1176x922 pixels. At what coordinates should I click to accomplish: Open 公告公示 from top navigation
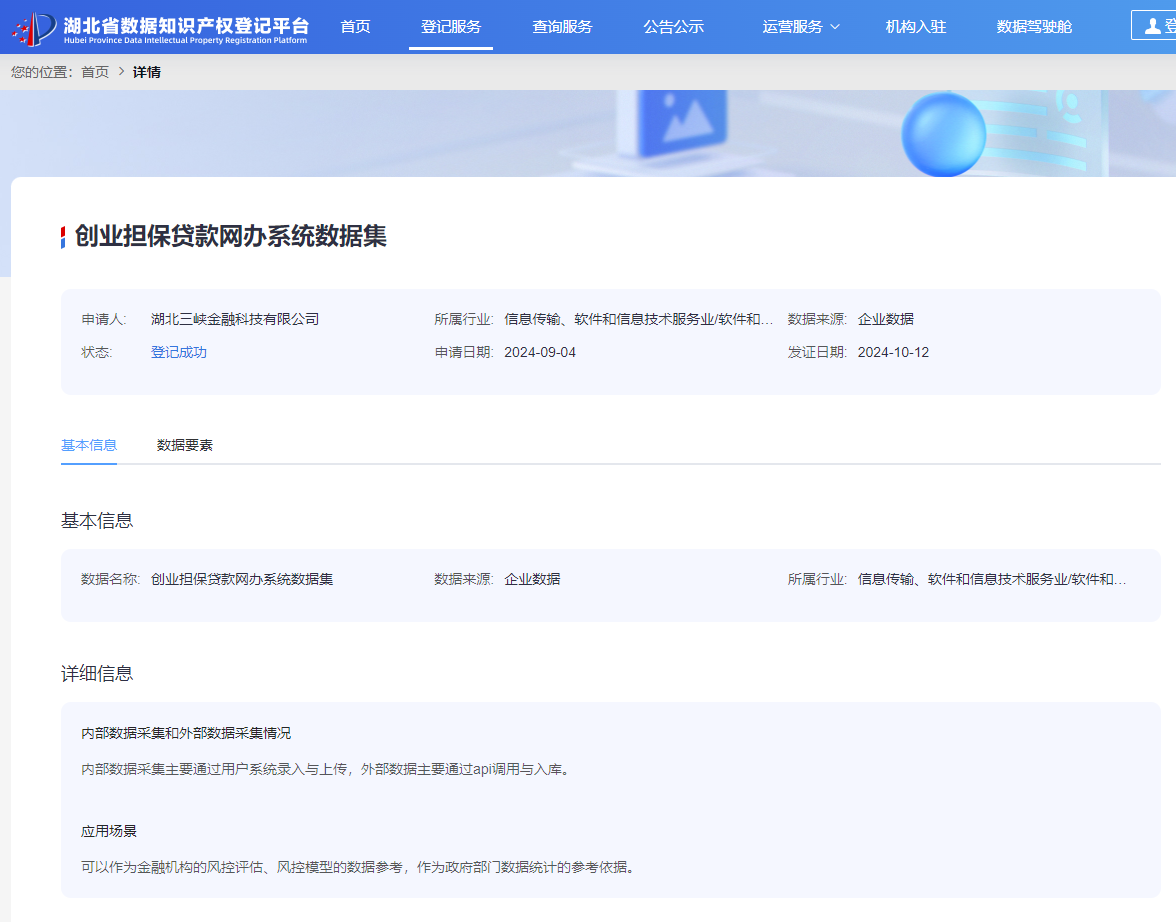click(x=673, y=27)
